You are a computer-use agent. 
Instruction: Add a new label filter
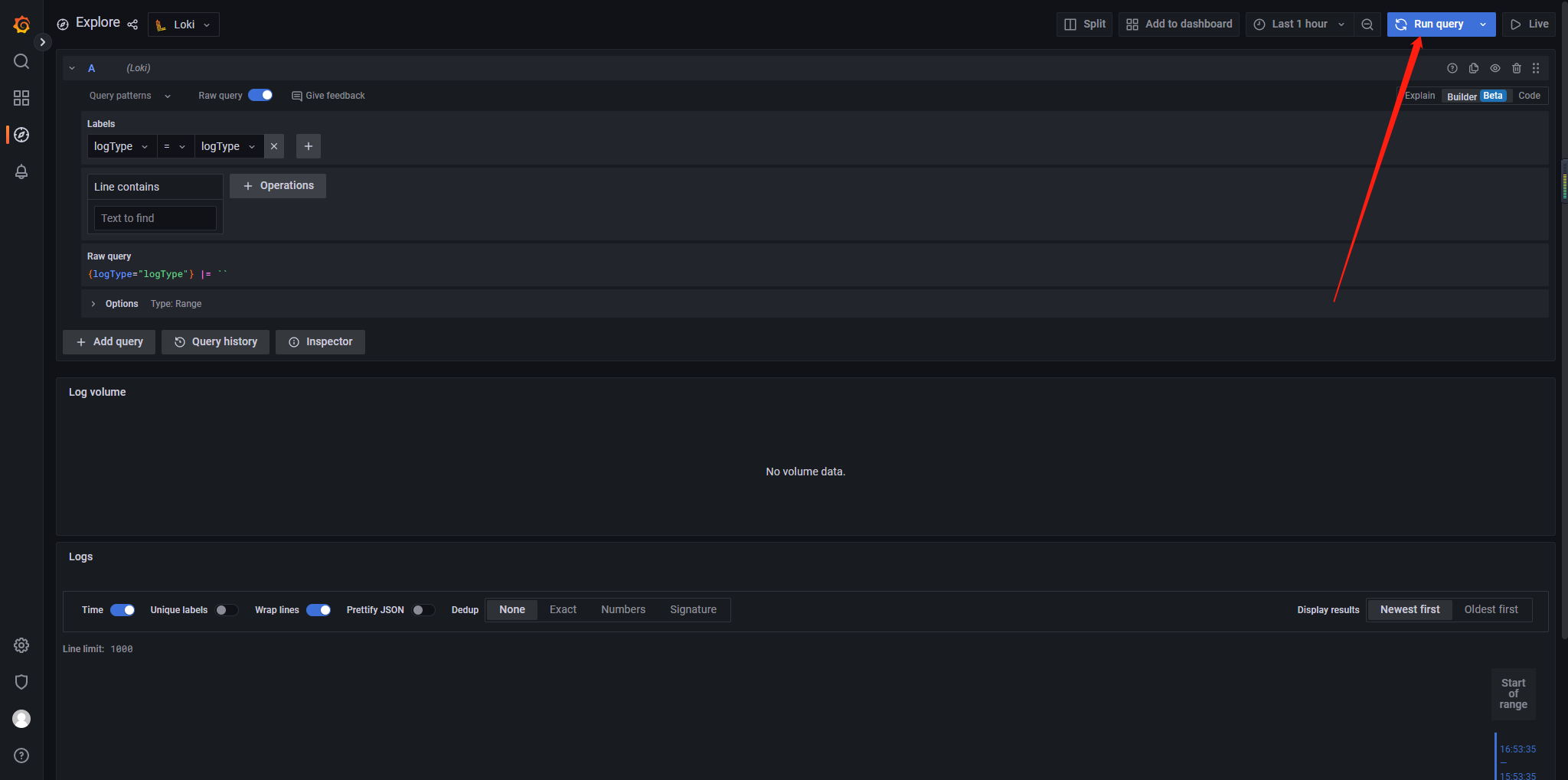click(x=309, y=146)
